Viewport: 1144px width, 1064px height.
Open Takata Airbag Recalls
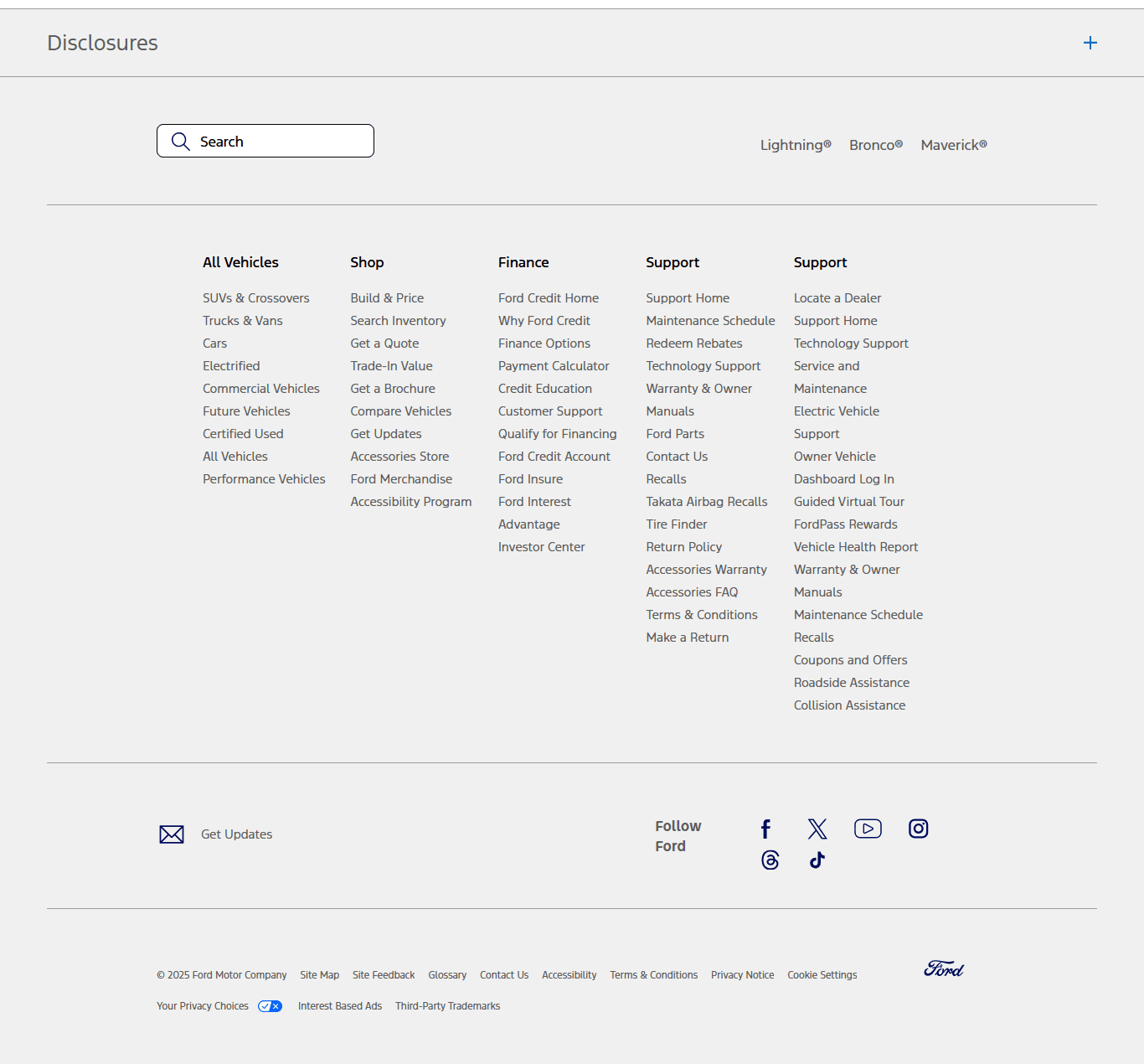click(x=707, y=502)
